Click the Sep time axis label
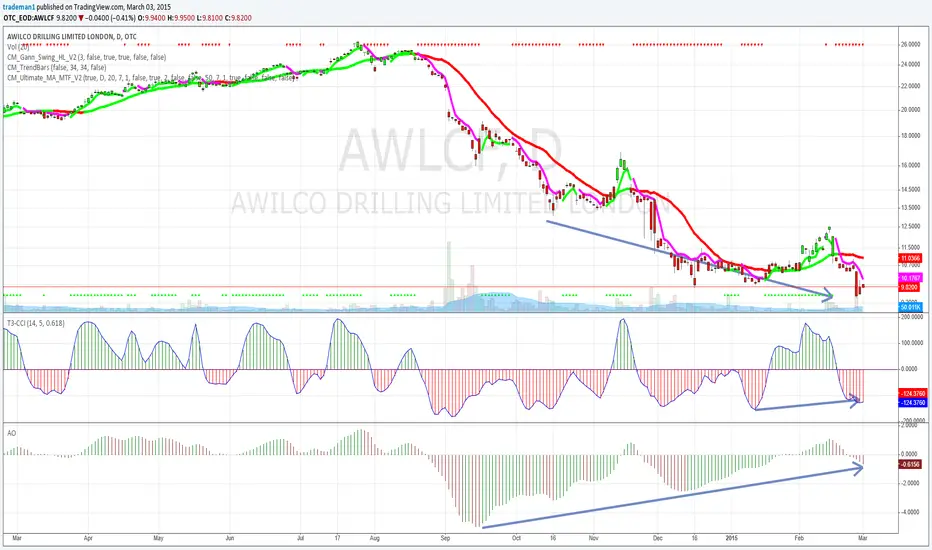This screenshot has height=550, width=932. click(x=446, y=538)
